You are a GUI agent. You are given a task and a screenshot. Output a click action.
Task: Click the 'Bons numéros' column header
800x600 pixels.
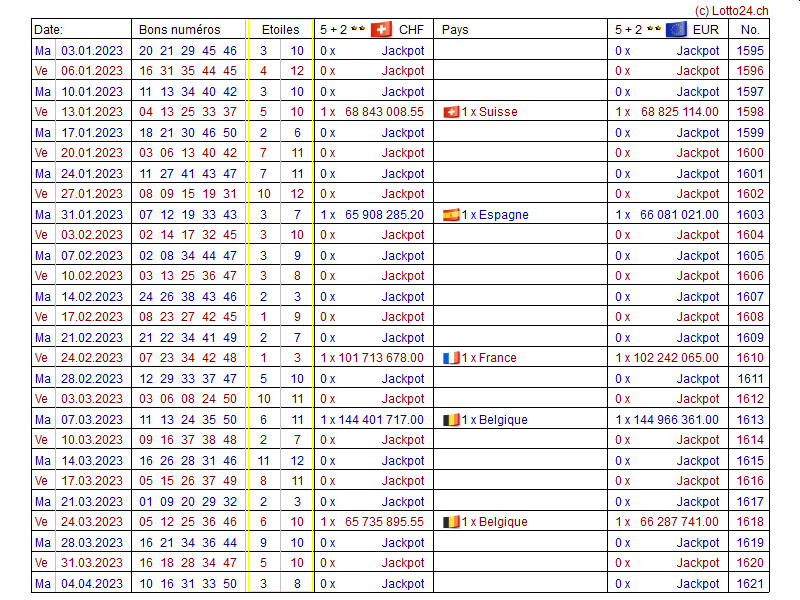pos(179,30)
